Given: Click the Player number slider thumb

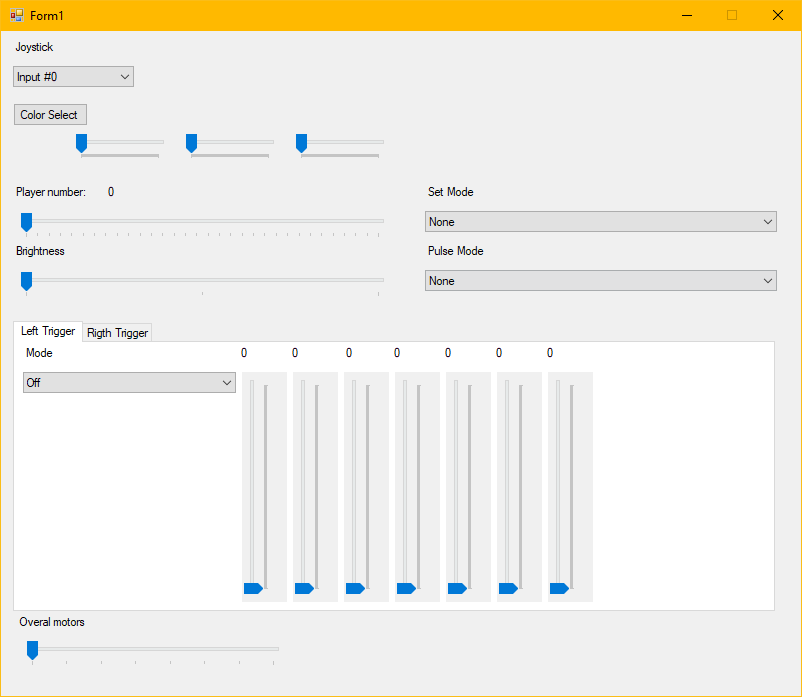Looking at the screenshot, I should tap(26, 222).
